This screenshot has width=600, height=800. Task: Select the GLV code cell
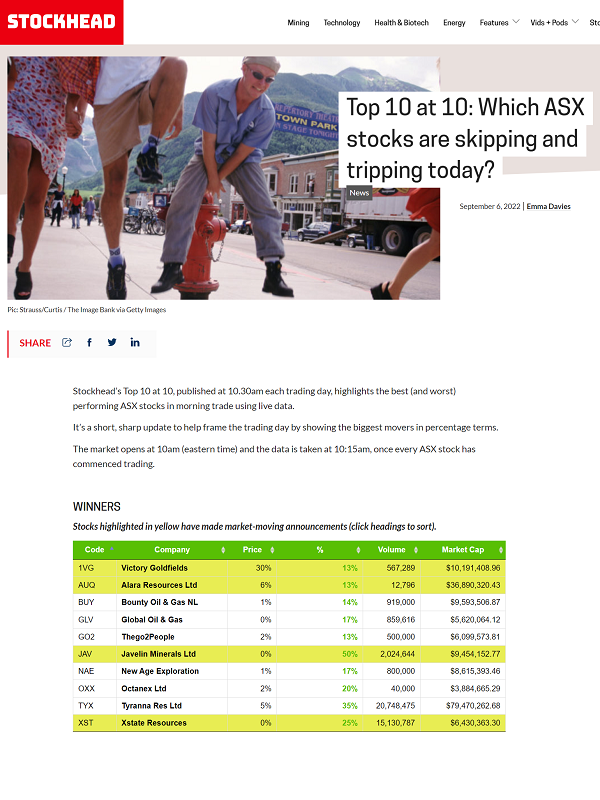[x=95, y=620]
